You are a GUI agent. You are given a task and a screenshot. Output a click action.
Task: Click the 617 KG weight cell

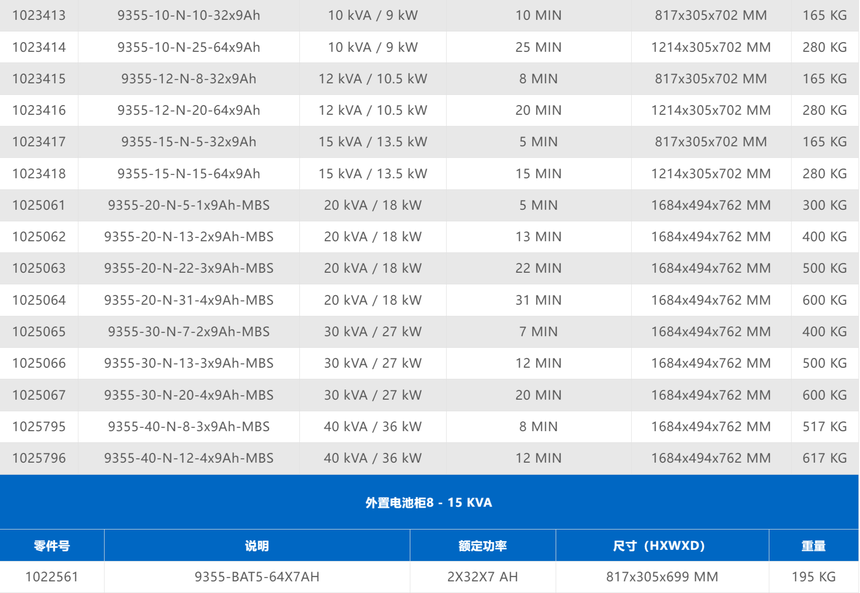825,458
